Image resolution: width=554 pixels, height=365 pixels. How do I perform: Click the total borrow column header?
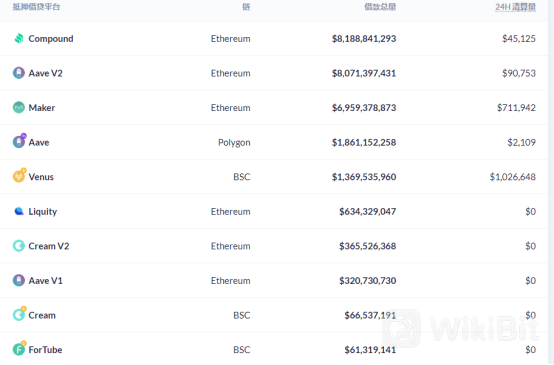pos(380,7)
